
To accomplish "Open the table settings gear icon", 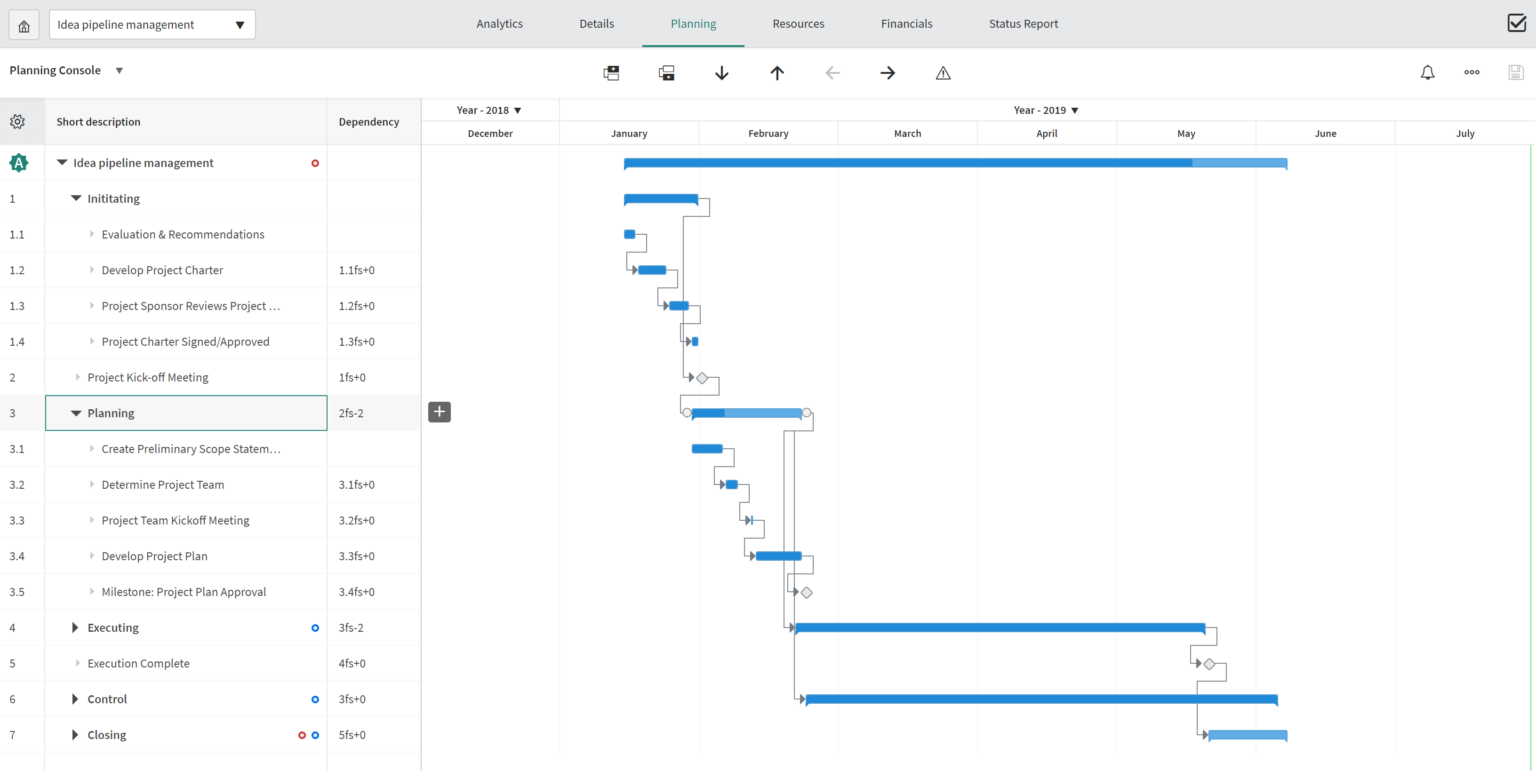I will point(17,120).
